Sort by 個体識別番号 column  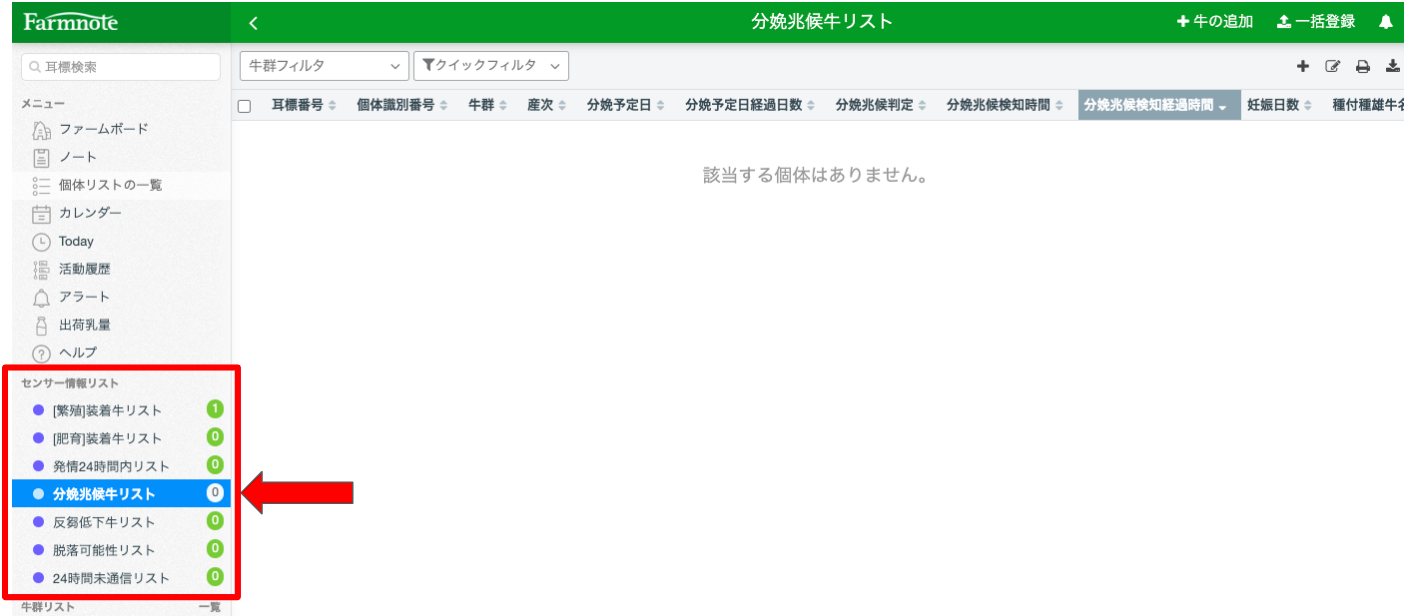[402, 105]
